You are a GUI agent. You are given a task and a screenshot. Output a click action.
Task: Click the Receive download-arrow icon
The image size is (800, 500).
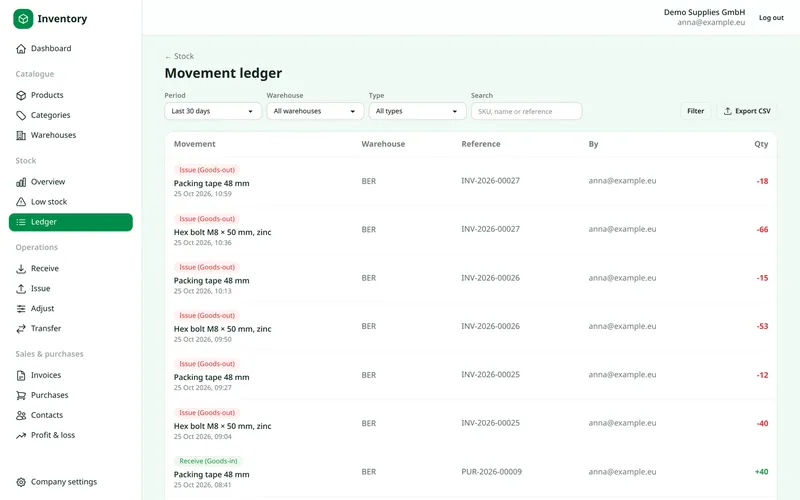pos(21,269)
